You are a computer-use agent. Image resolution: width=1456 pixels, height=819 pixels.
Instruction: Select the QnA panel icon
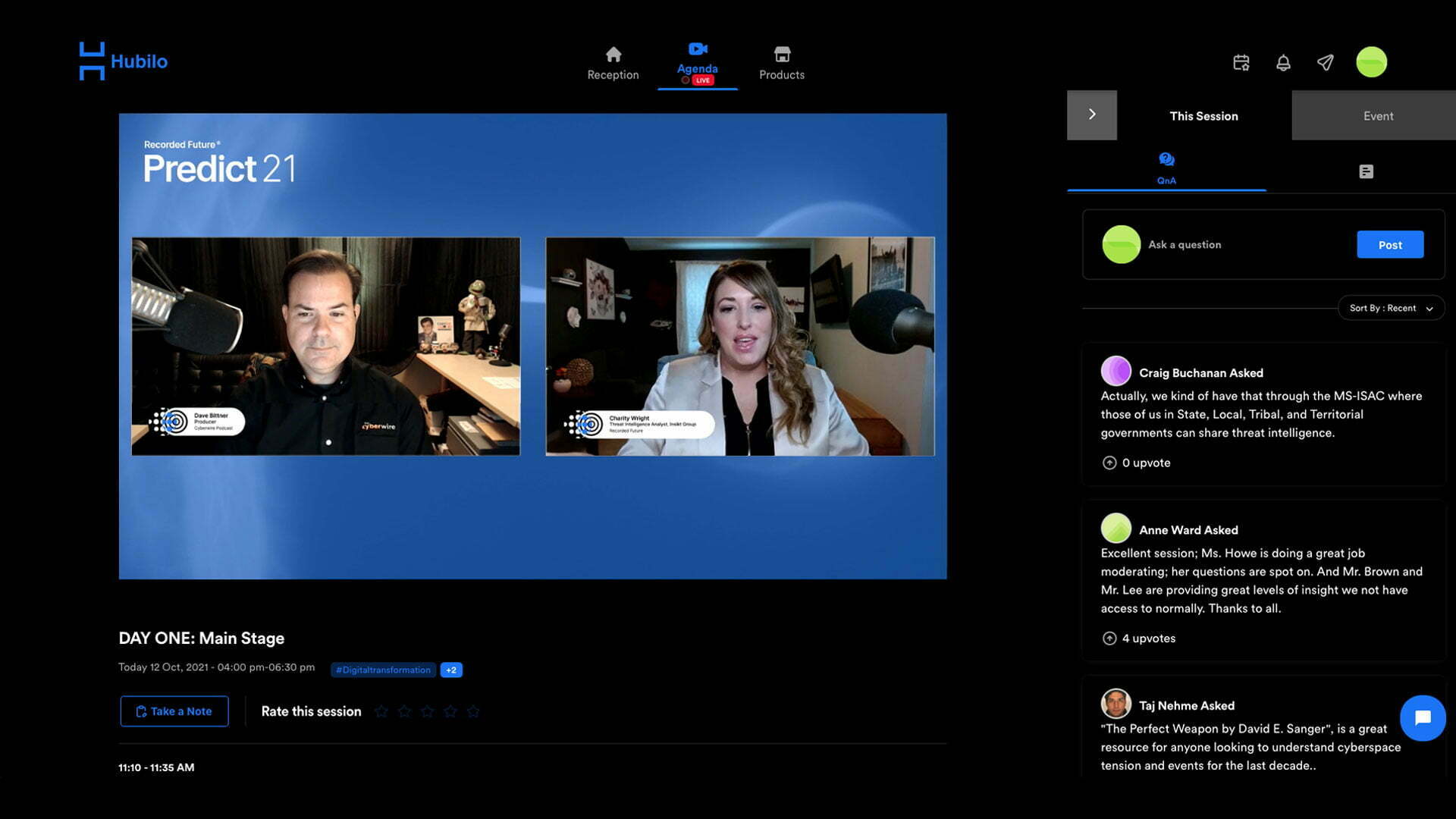[x=1166, y=168]
